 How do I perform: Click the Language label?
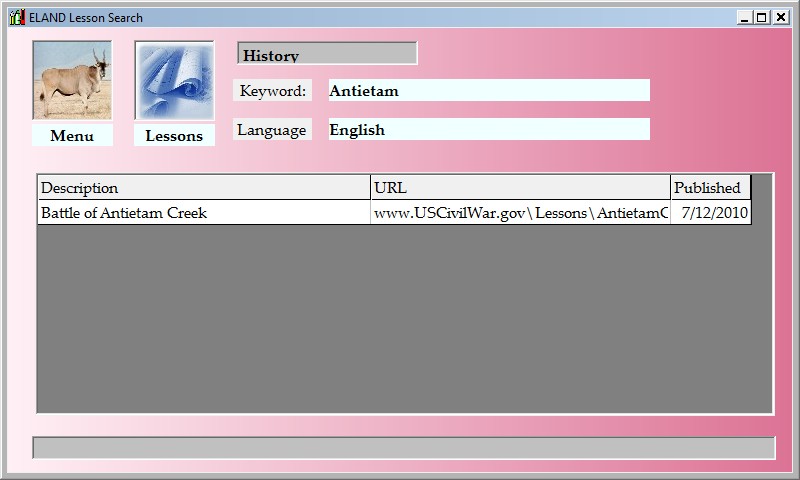point(272,130)
